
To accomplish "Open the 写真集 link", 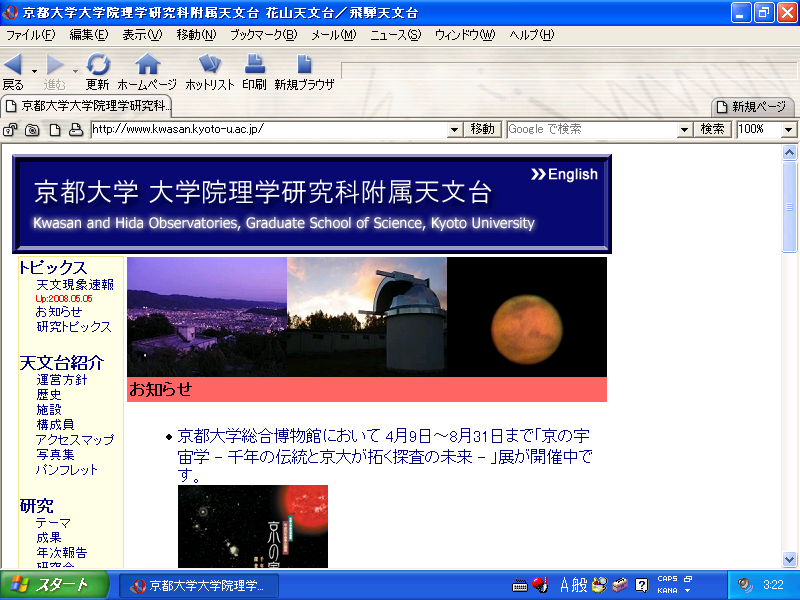I will (55, 454).
